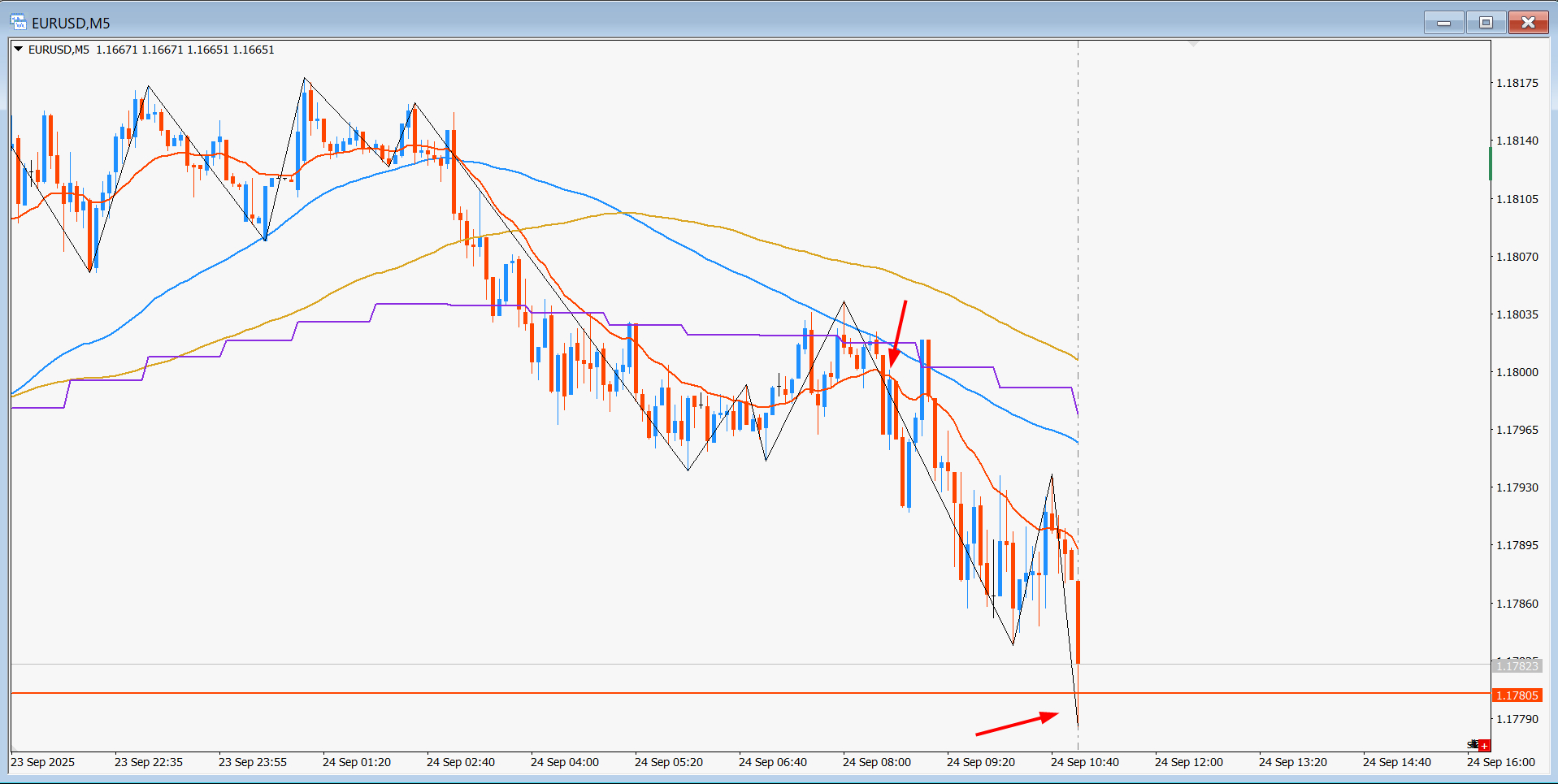
Task: Click the 1.17965 price scale label
Action: [1517, 430]
